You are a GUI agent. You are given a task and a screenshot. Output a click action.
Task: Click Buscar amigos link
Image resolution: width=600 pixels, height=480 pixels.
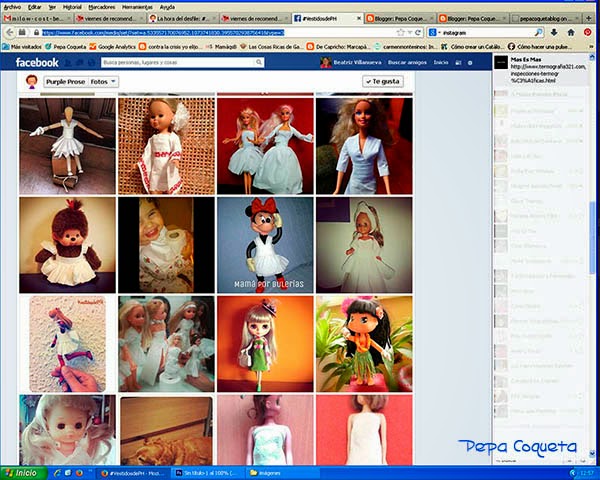pyautogui.click(x=407, y=62)
